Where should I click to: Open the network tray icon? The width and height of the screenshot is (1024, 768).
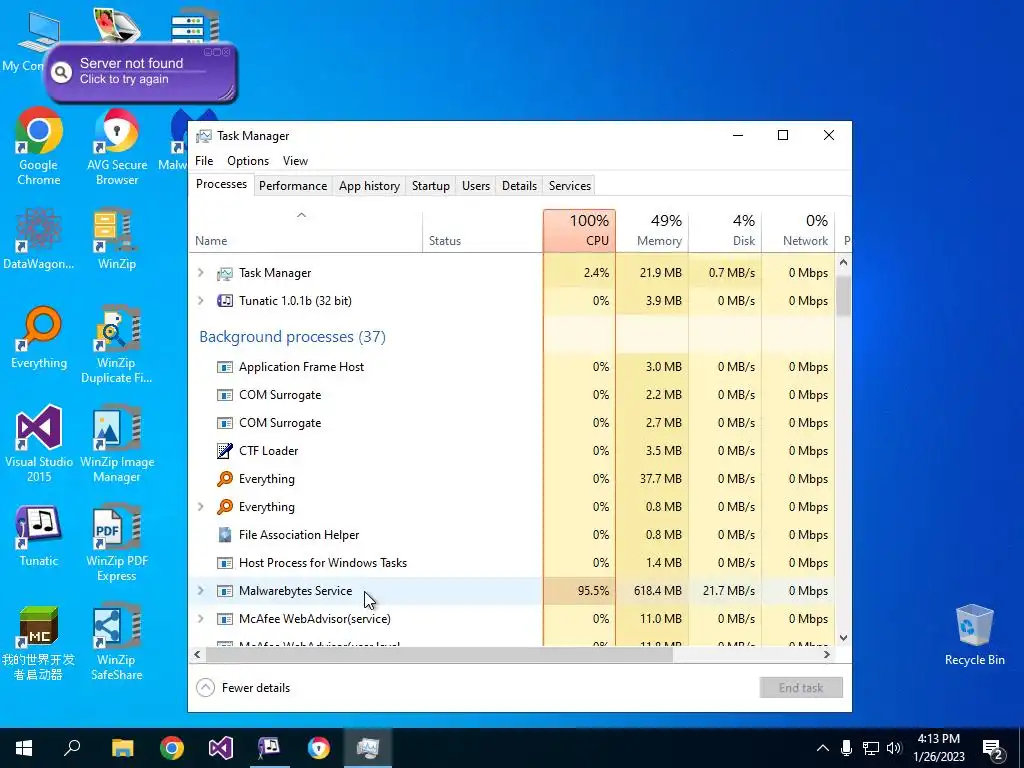871,748
